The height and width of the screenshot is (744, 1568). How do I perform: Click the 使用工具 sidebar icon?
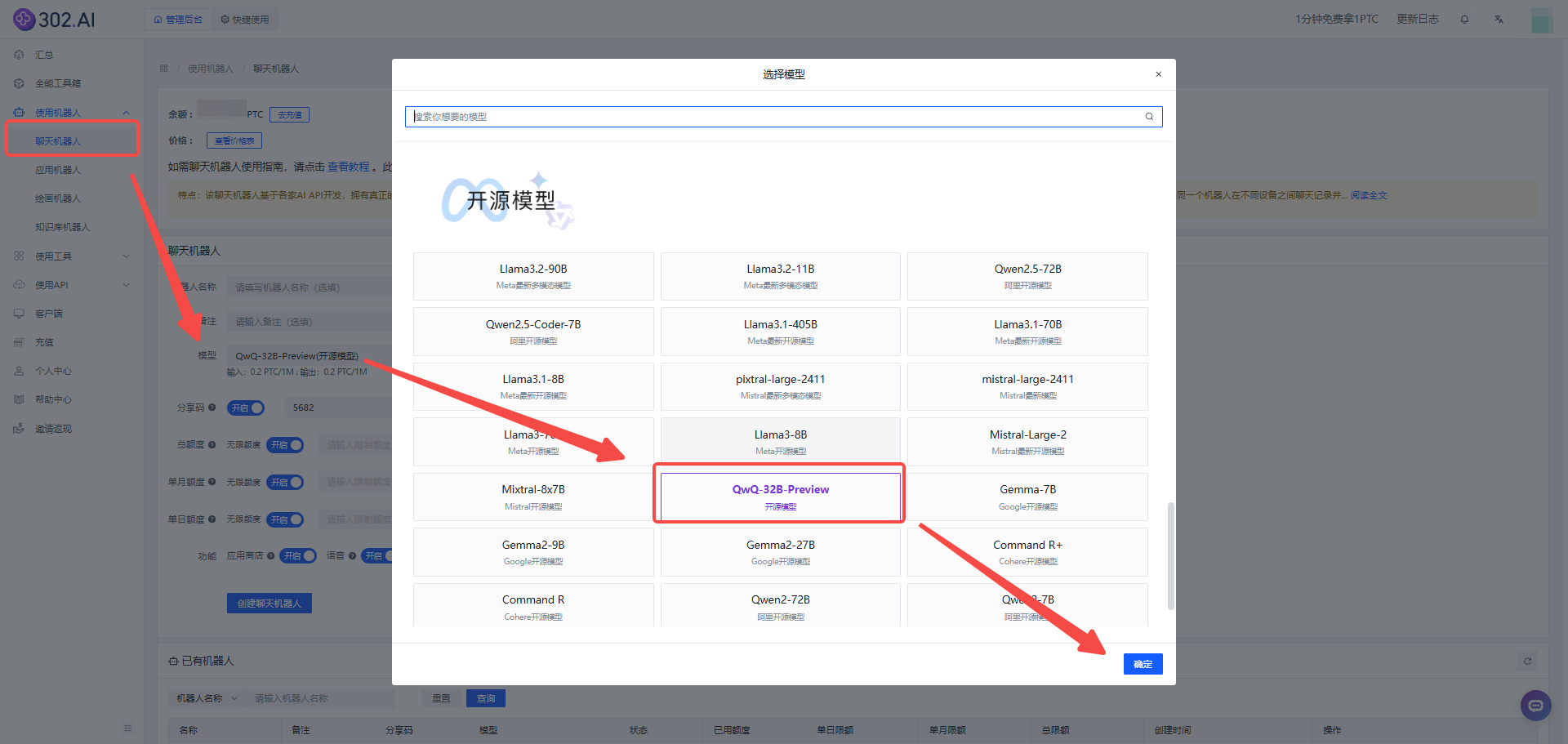[19, 256]
